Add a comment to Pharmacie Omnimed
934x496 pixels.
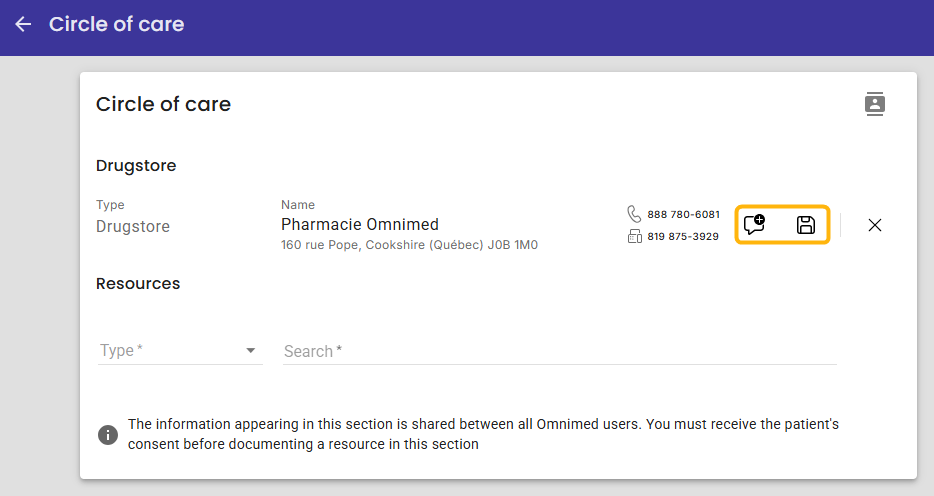pyautogui.click(x=755, y=224)
